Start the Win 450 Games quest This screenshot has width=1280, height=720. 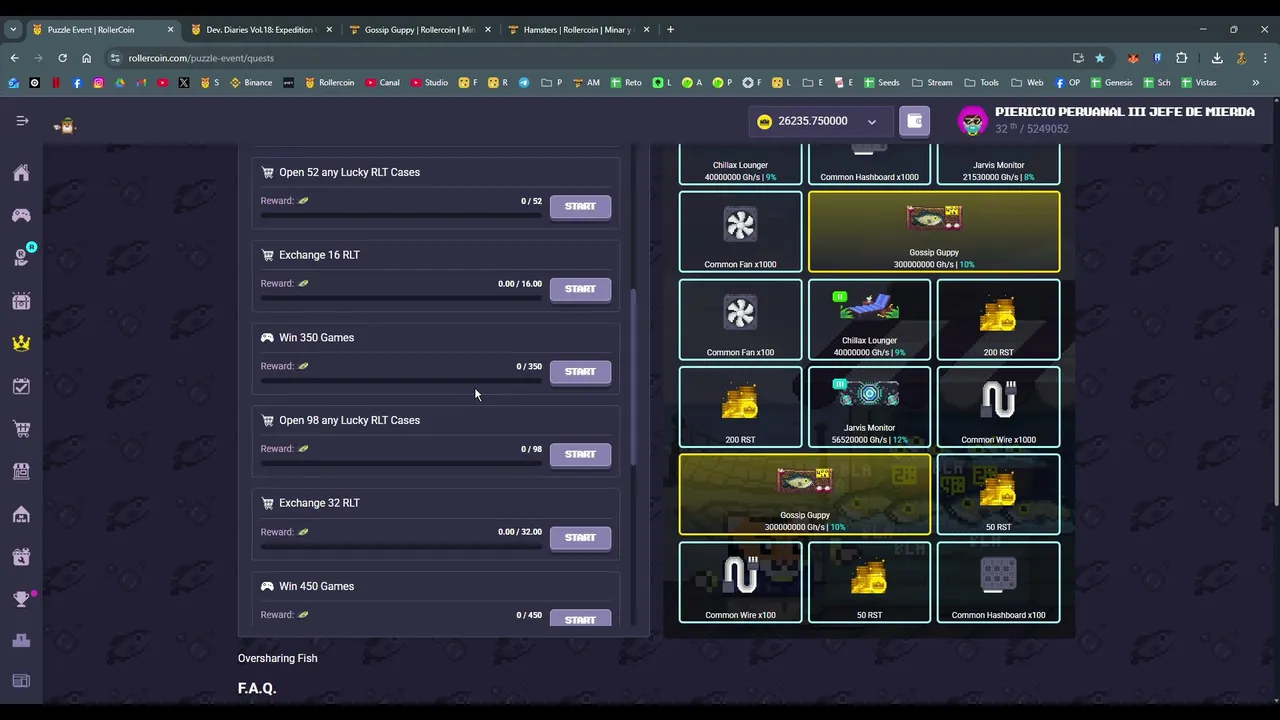580,620
